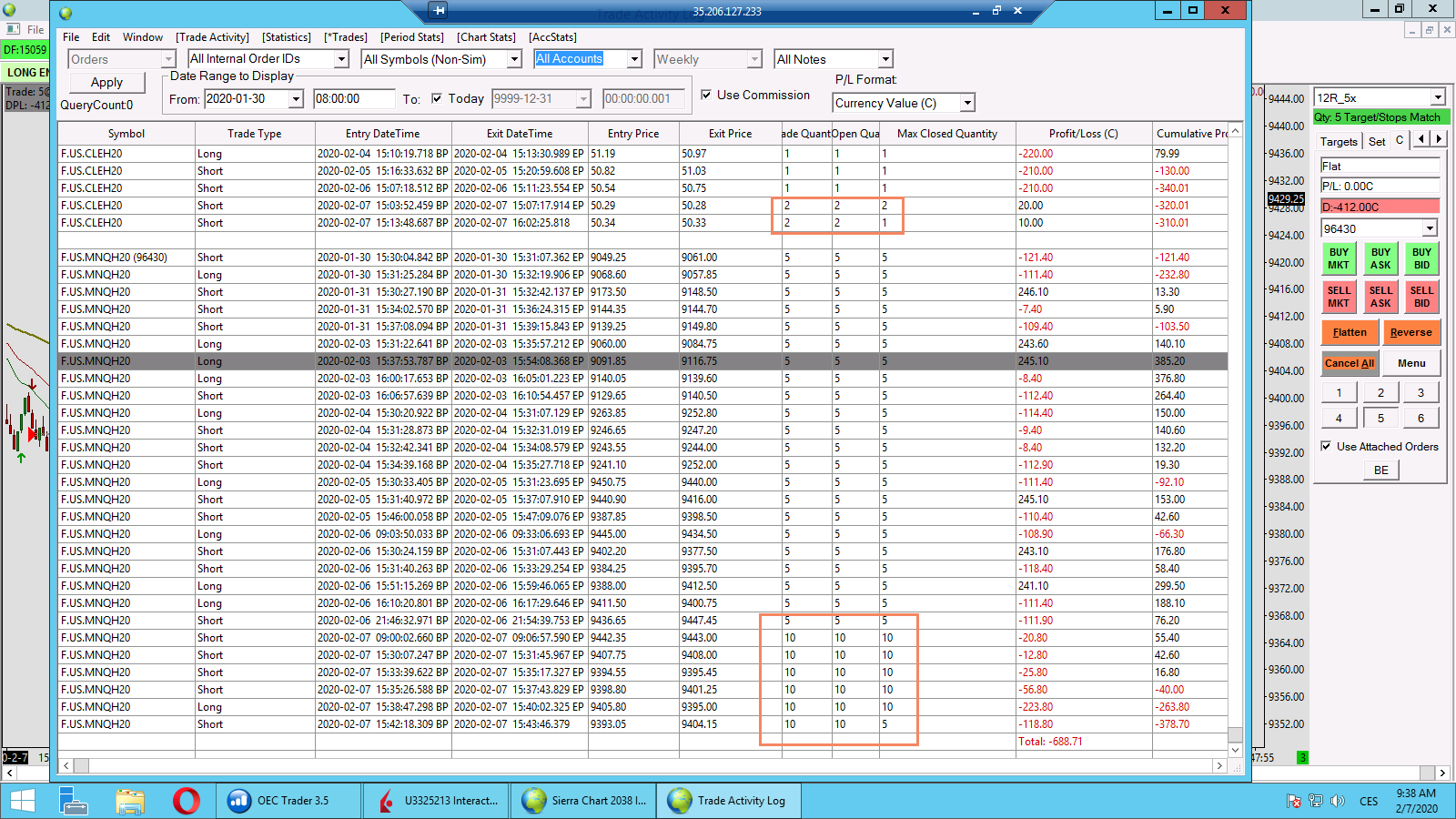This screenshot has height=819, width=1456.
Task: Click the horizontal scrollbar right arrow of trade table
Action: point(1219,766)
